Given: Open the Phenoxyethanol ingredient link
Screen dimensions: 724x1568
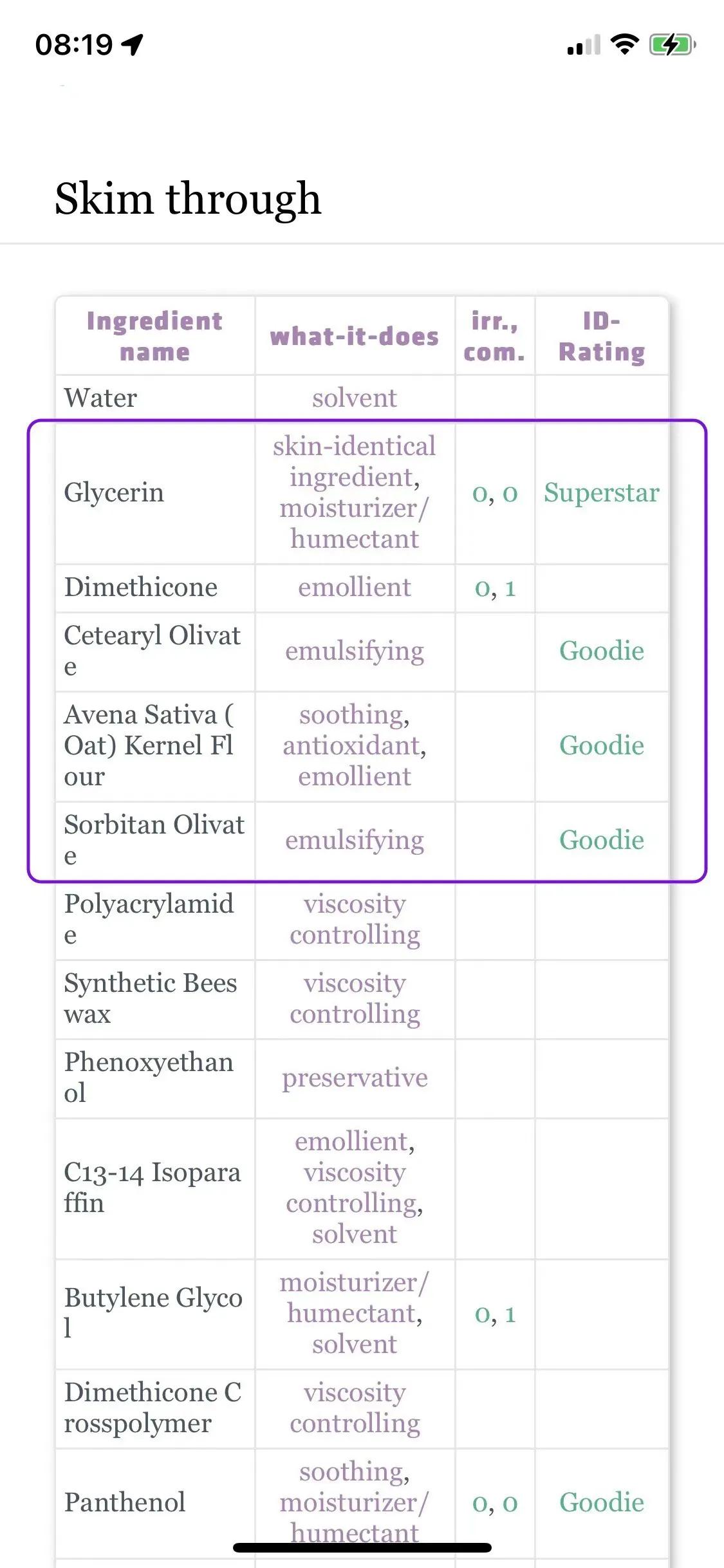Looking at the screenshot, I should pyautogui.click(x=149, y=1077).
